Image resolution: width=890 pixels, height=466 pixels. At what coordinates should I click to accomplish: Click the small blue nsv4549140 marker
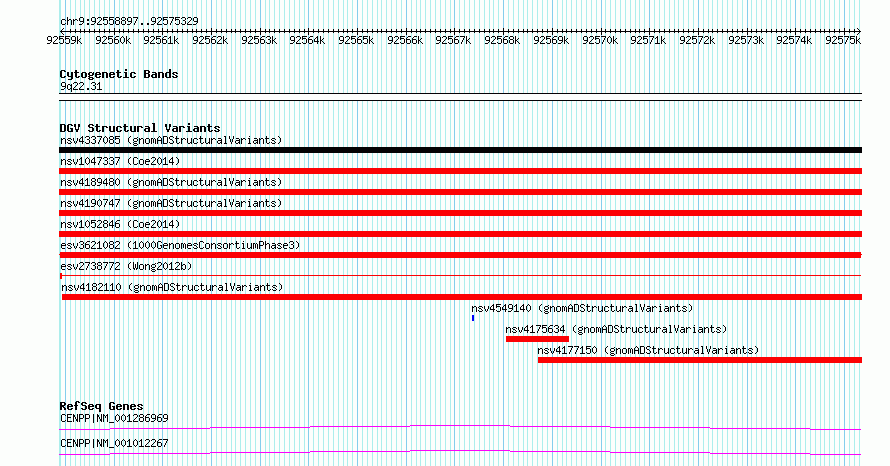point(473,318)
